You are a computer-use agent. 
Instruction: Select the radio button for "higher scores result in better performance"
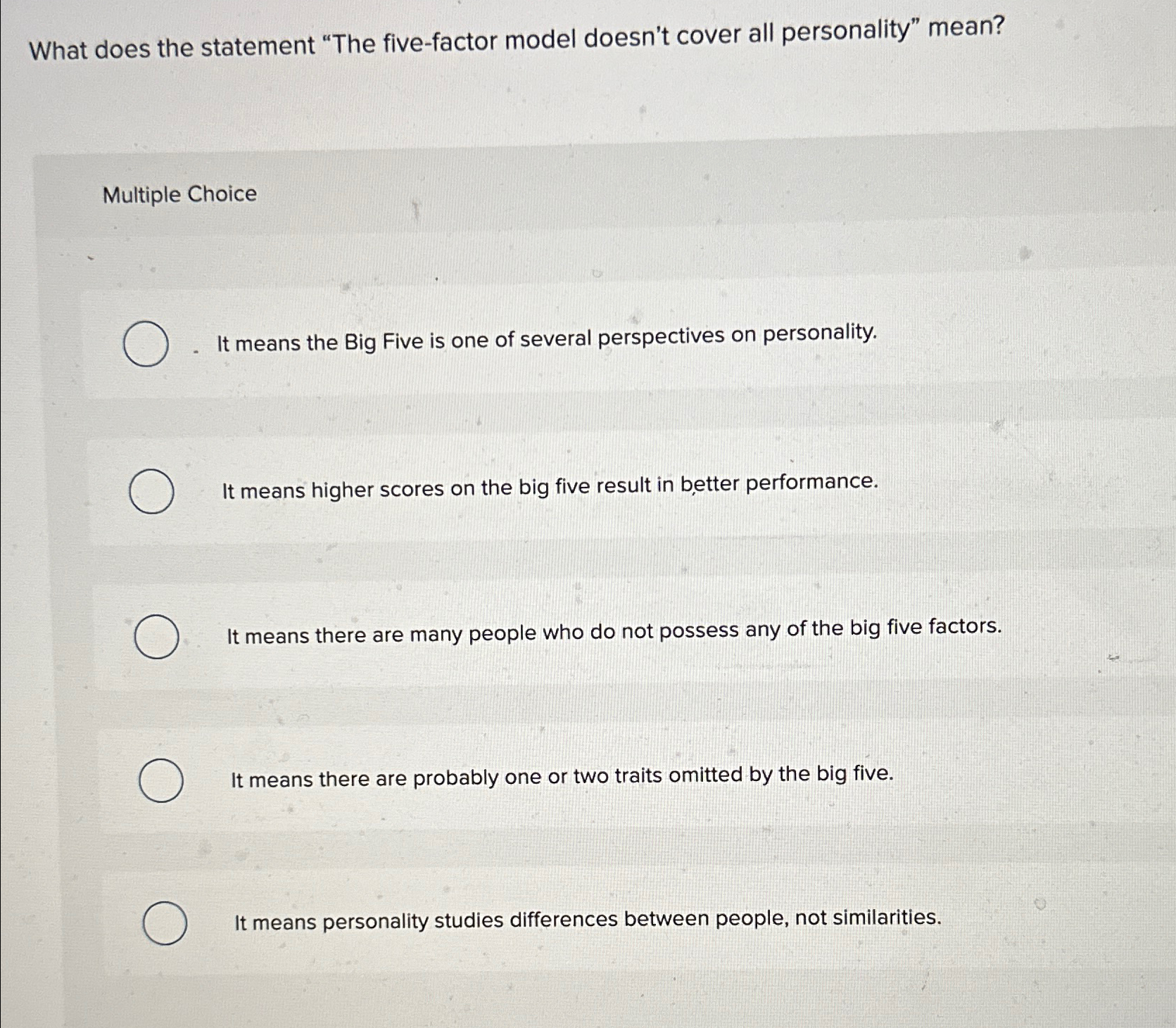[153, 490]
